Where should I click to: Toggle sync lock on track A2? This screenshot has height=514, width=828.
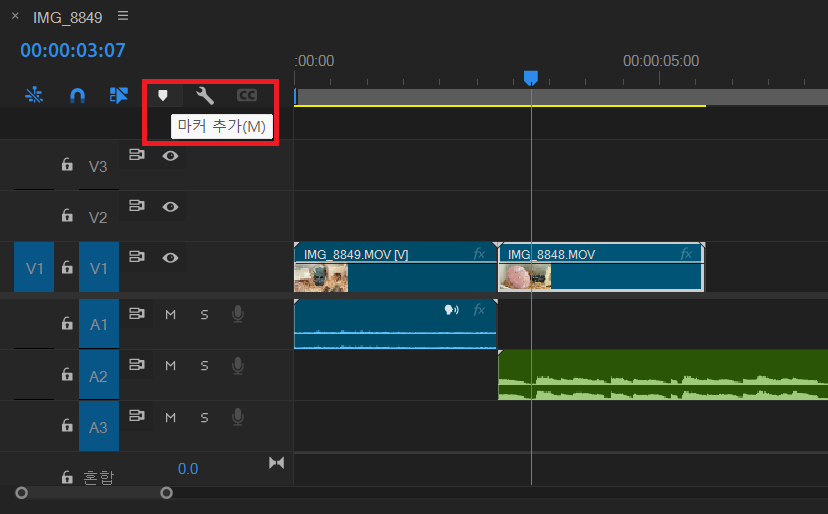tap(137, 365)
